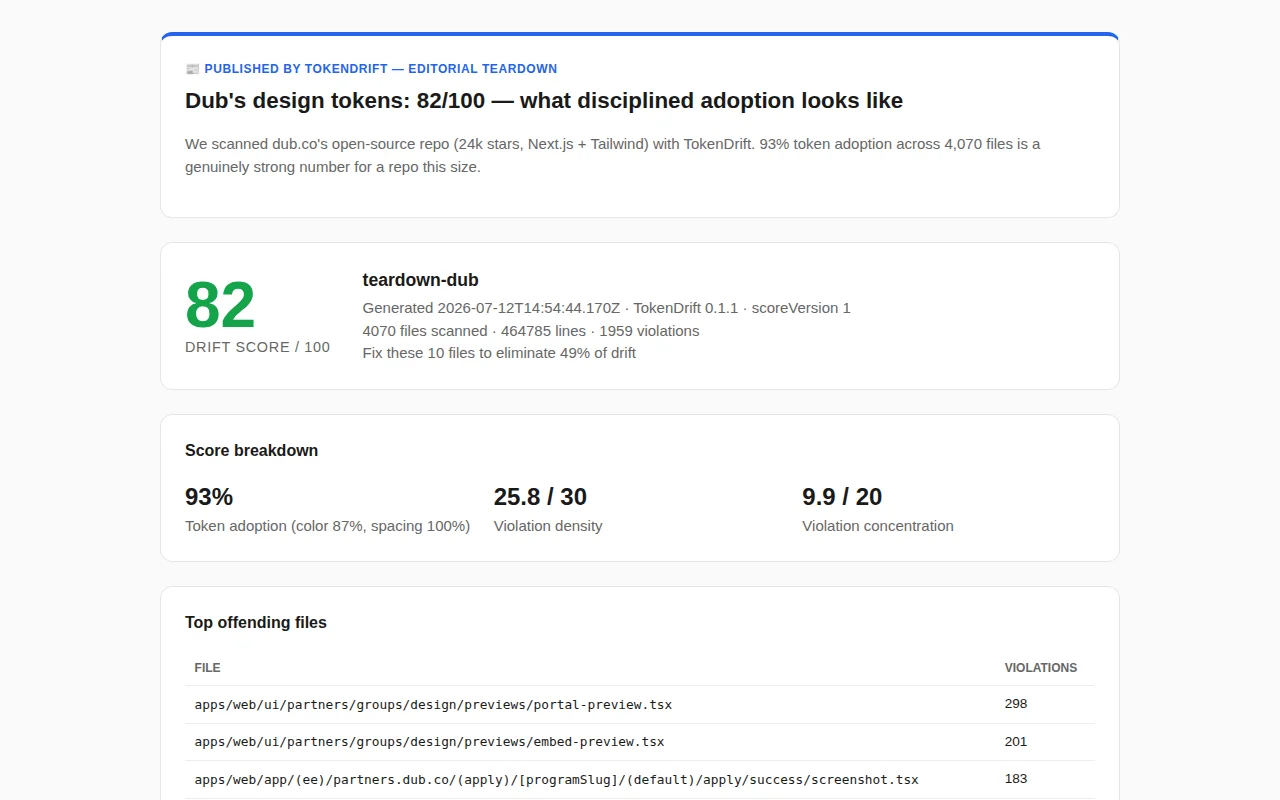This screenshot has width=1280, height=800.
Task: Click the 'Score breakdown' heading
Action: coord(251,451)
